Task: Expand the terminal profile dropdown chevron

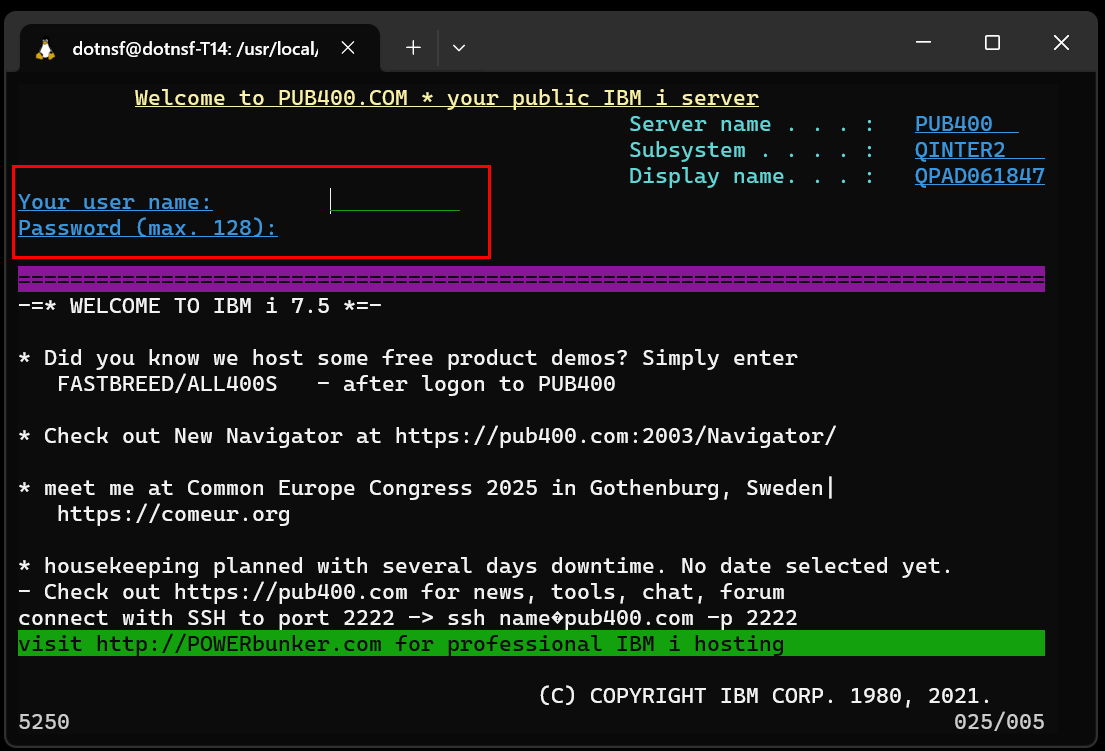Action: point(459,48)
